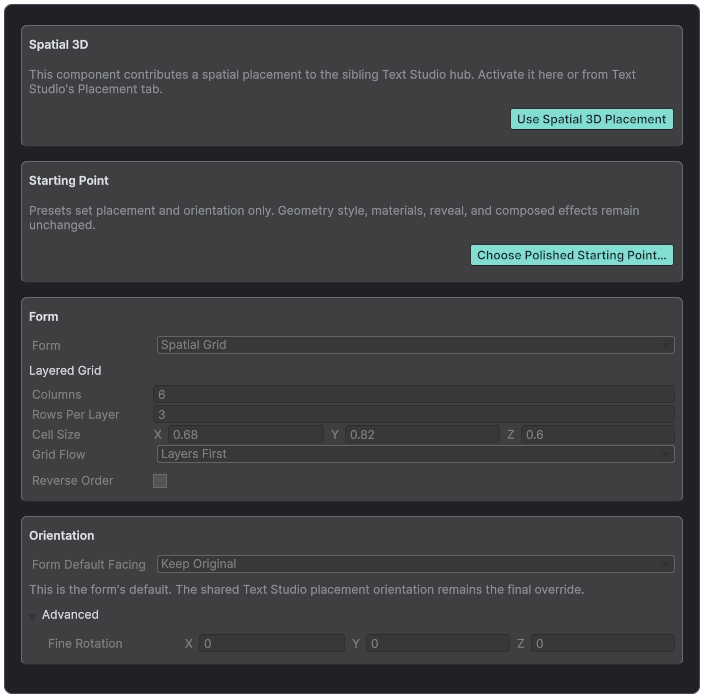
Task: Edit Fine Rotation X field
Action: point(272,643)
